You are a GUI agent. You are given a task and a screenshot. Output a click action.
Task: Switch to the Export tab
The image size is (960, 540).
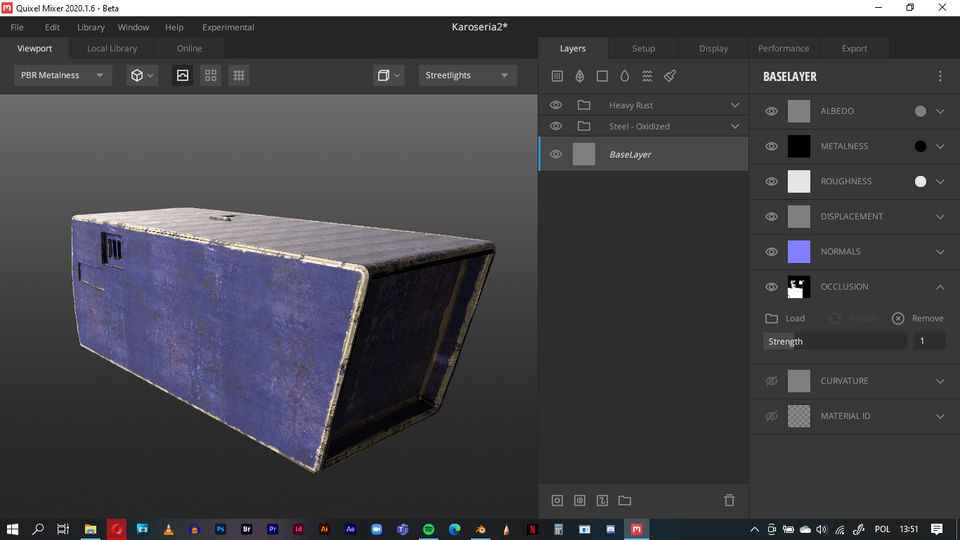click(854, 48)
